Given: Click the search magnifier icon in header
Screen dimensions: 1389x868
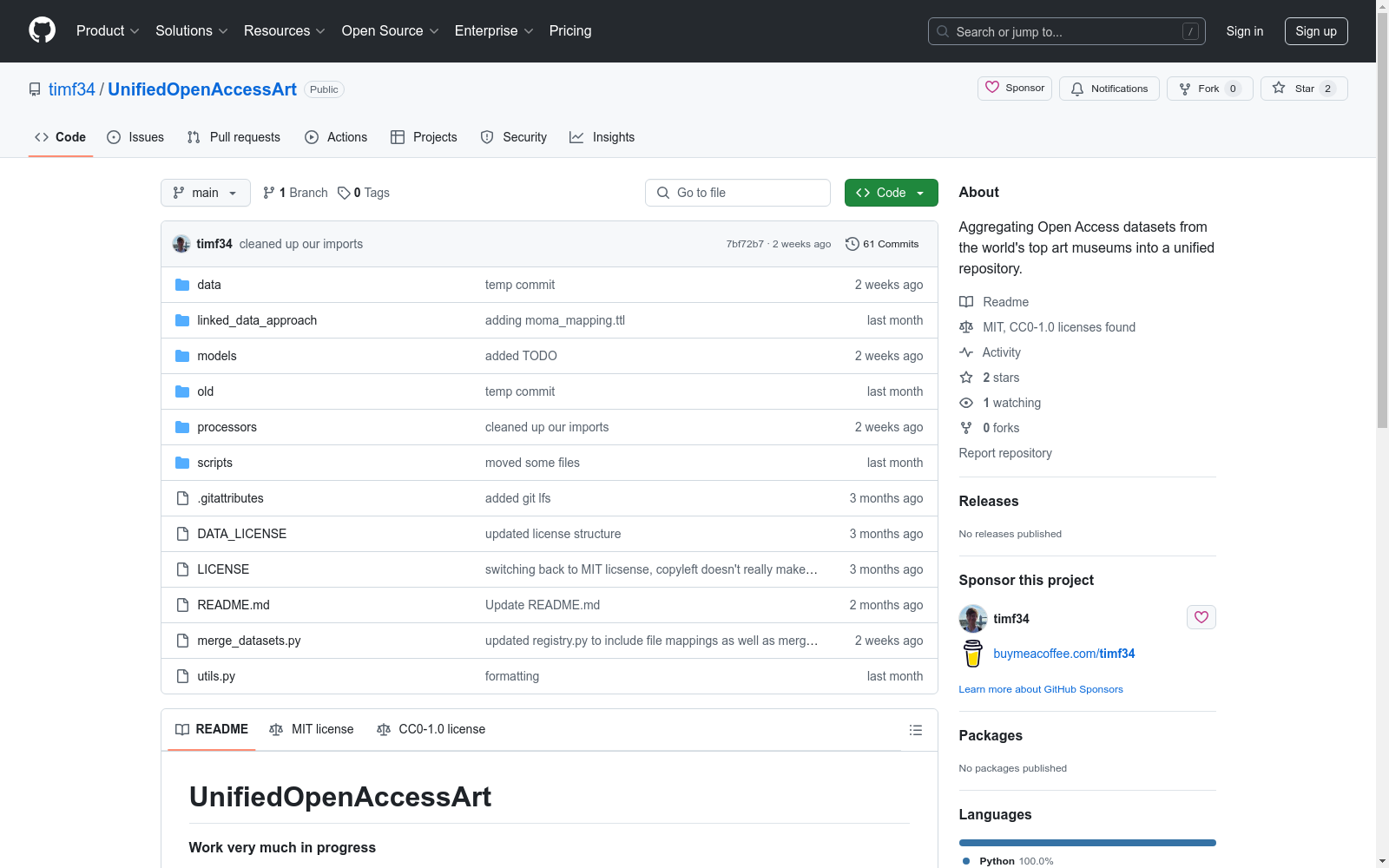Looking at the screenshot, I should (x=943, y=31).
